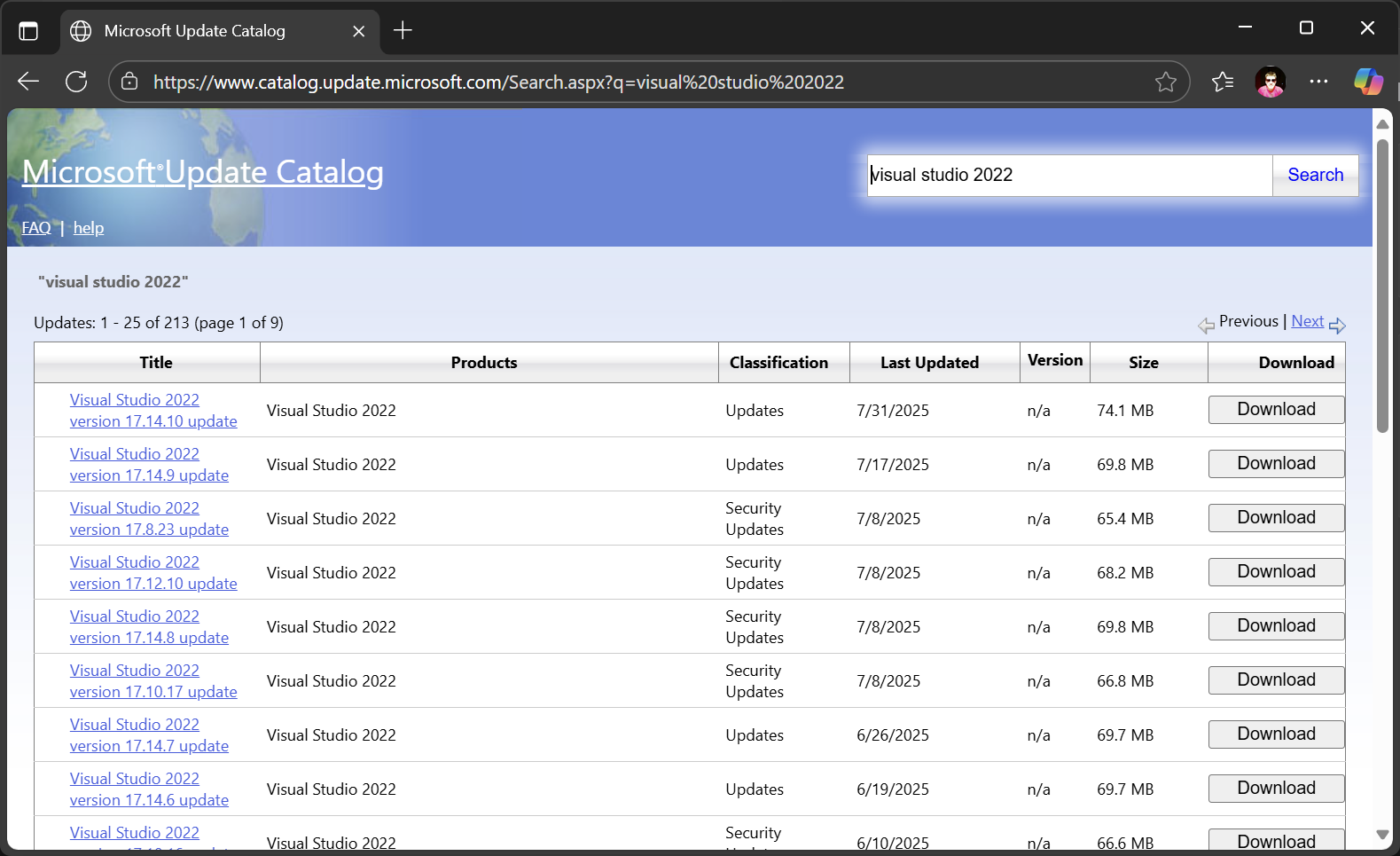This screenshot has width=1400, height=856.
Task: Click the "visual studio 2022" query heading
Action: [113, 282]
